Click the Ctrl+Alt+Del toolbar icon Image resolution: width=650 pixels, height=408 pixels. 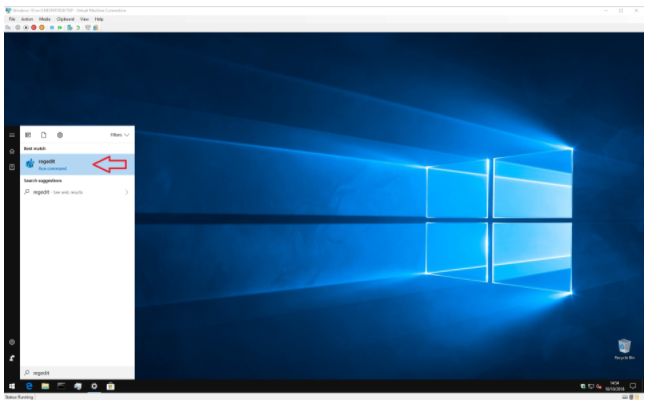tap(8, 27)
